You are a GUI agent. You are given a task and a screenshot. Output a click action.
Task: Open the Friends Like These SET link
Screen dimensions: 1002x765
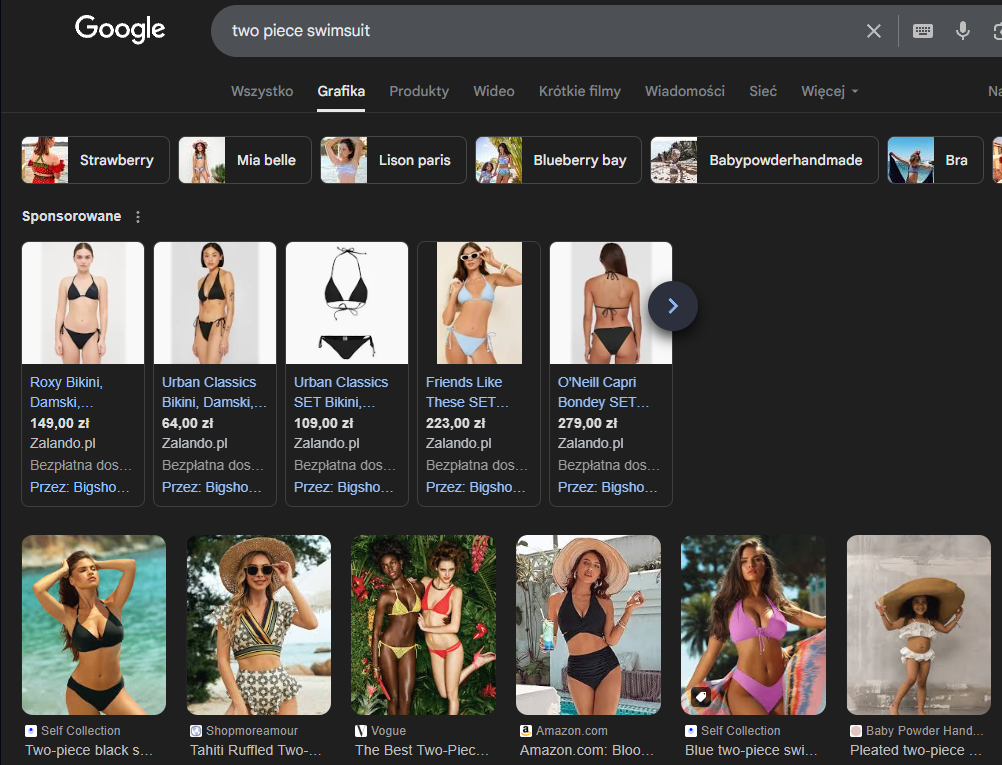click(x=467, y=392)
